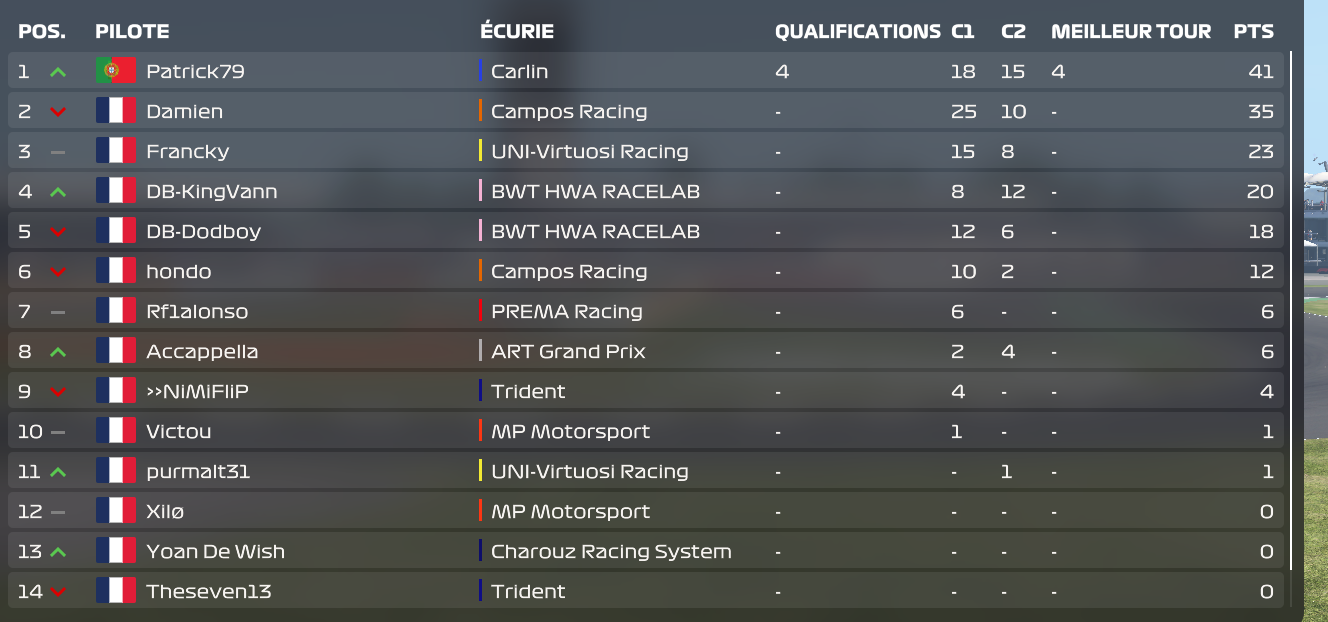Select the PILOTE column header
Viewport: 1328px width, 622px height.
[x=132, y=32]
